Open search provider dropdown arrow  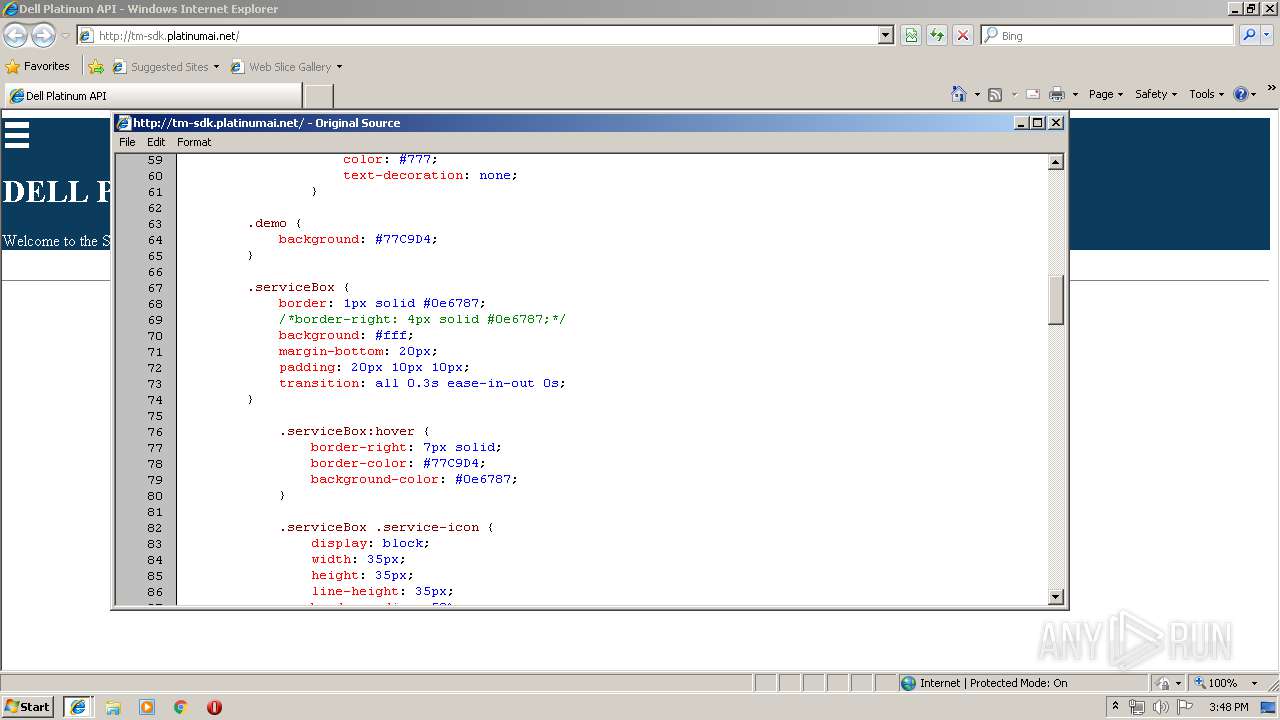1266,35
